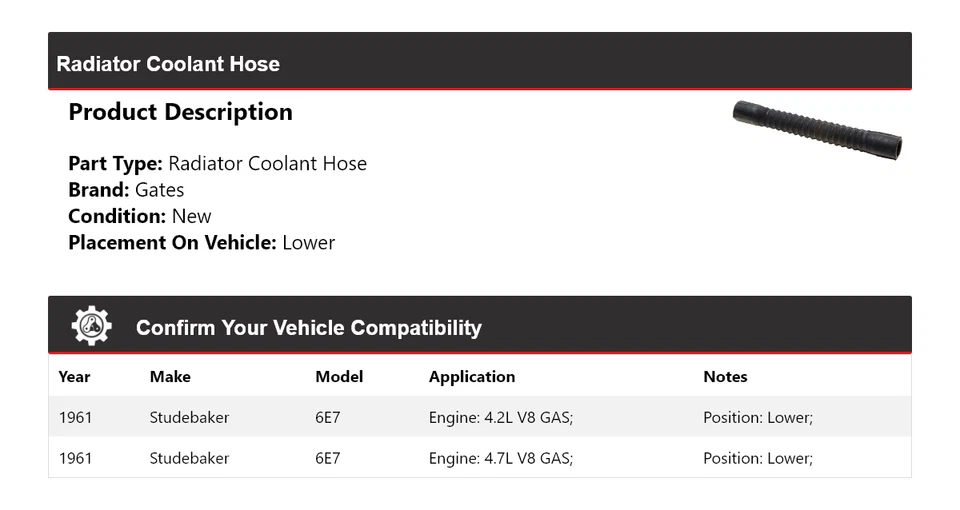Screen dimensions: 960x510
Task: Select the Product Description heading
Action: point(180,112)
